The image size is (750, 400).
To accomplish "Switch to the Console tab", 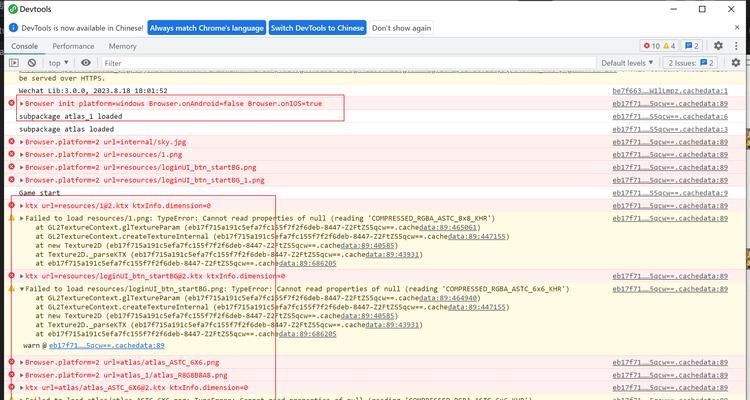I will coord(24,46).
